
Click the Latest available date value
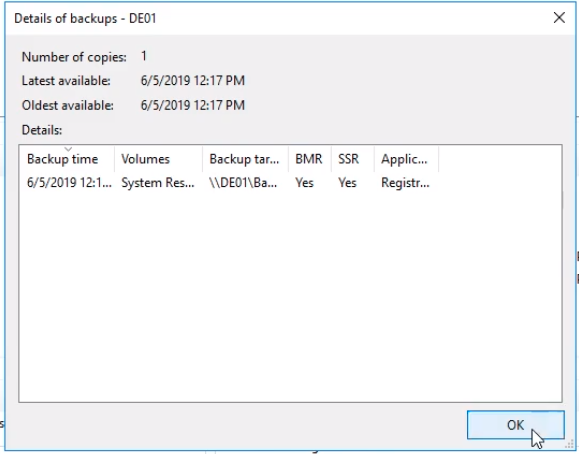tap(192, 81)
